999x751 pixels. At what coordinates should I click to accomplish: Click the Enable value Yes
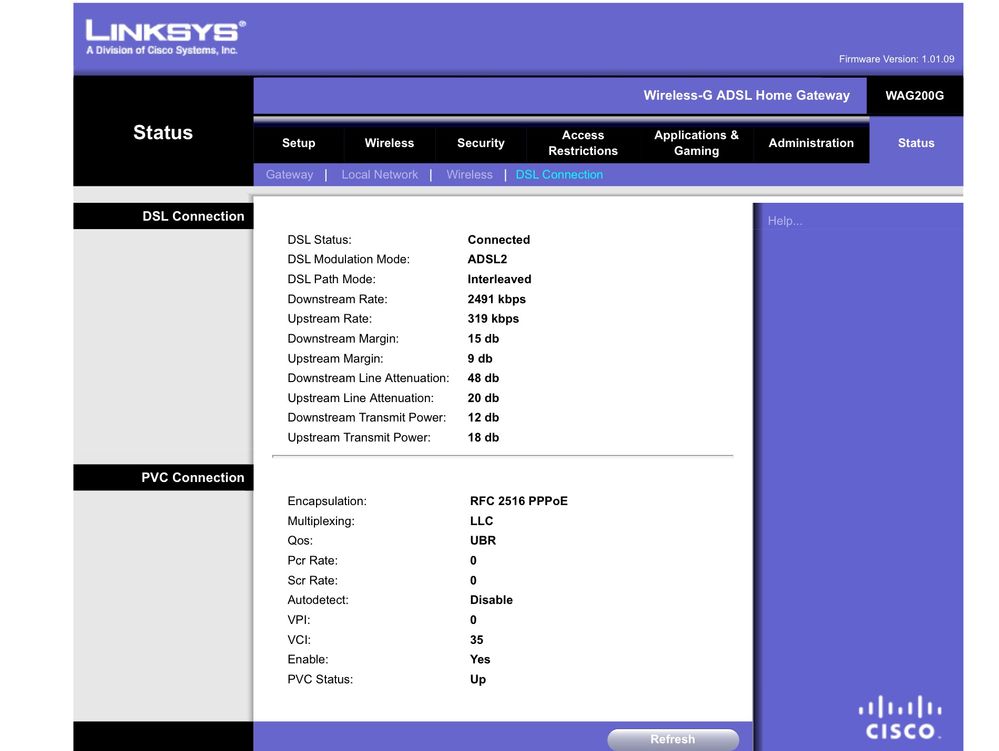pyautogui.click(x=480, y=659)
